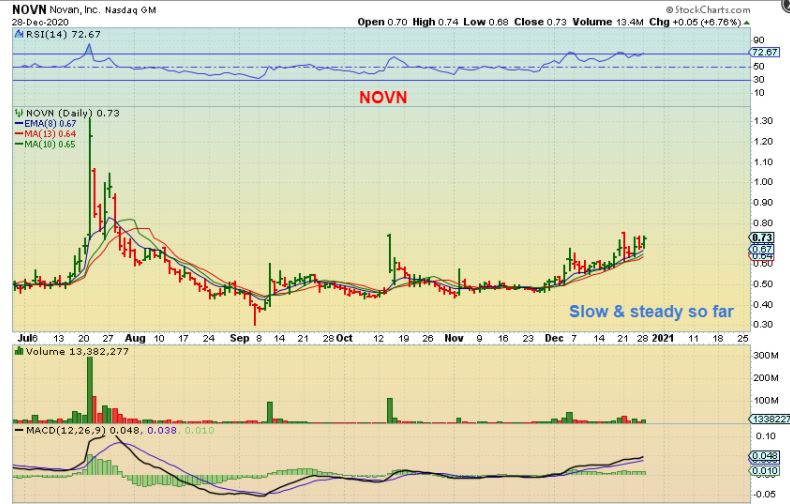790x504 pixels.
Task: Click the Jul label on date axis
Action: (23, 338)
